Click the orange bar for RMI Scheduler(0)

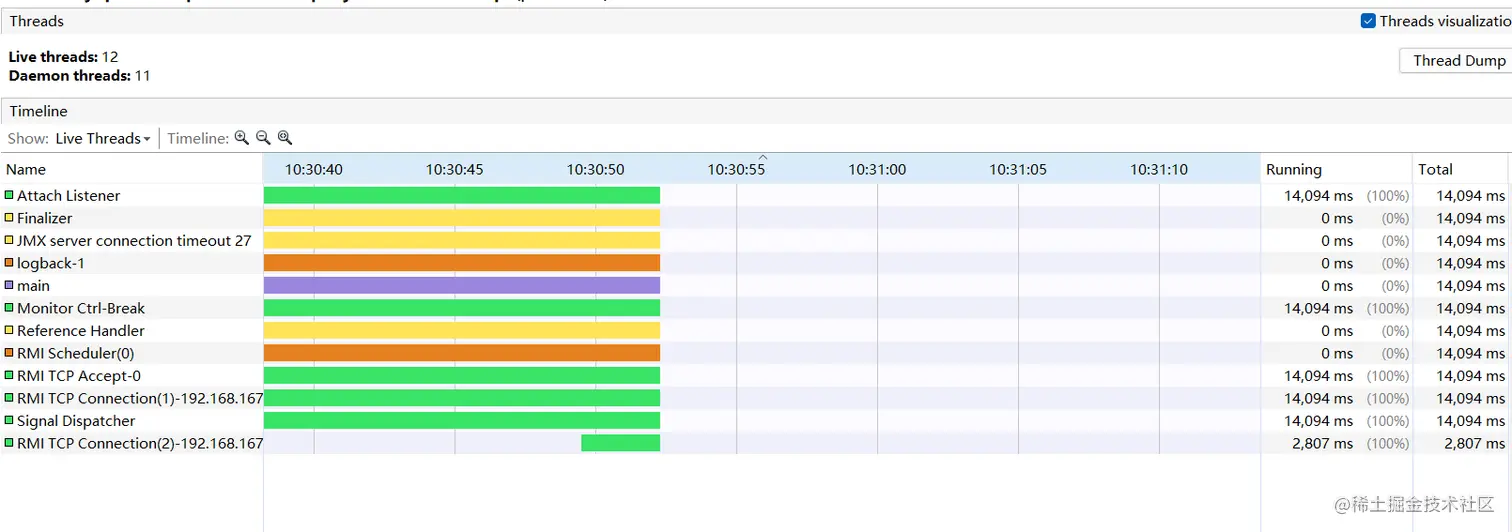[x=462, y=353]
